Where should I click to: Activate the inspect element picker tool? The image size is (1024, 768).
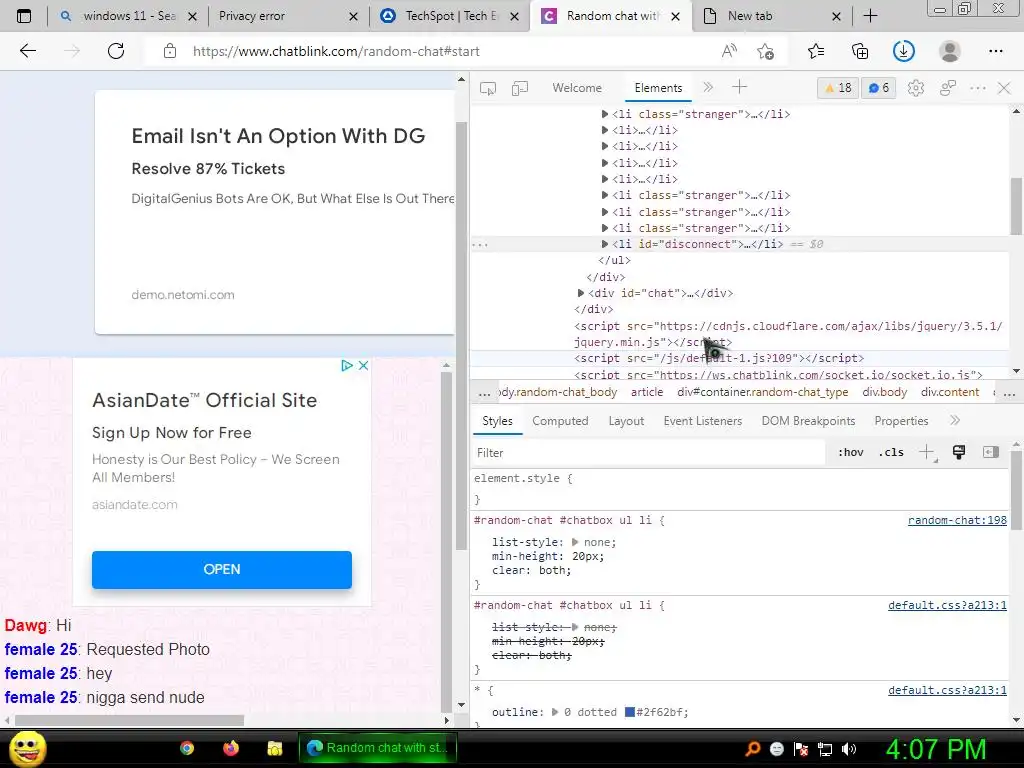tap(487, 88)
